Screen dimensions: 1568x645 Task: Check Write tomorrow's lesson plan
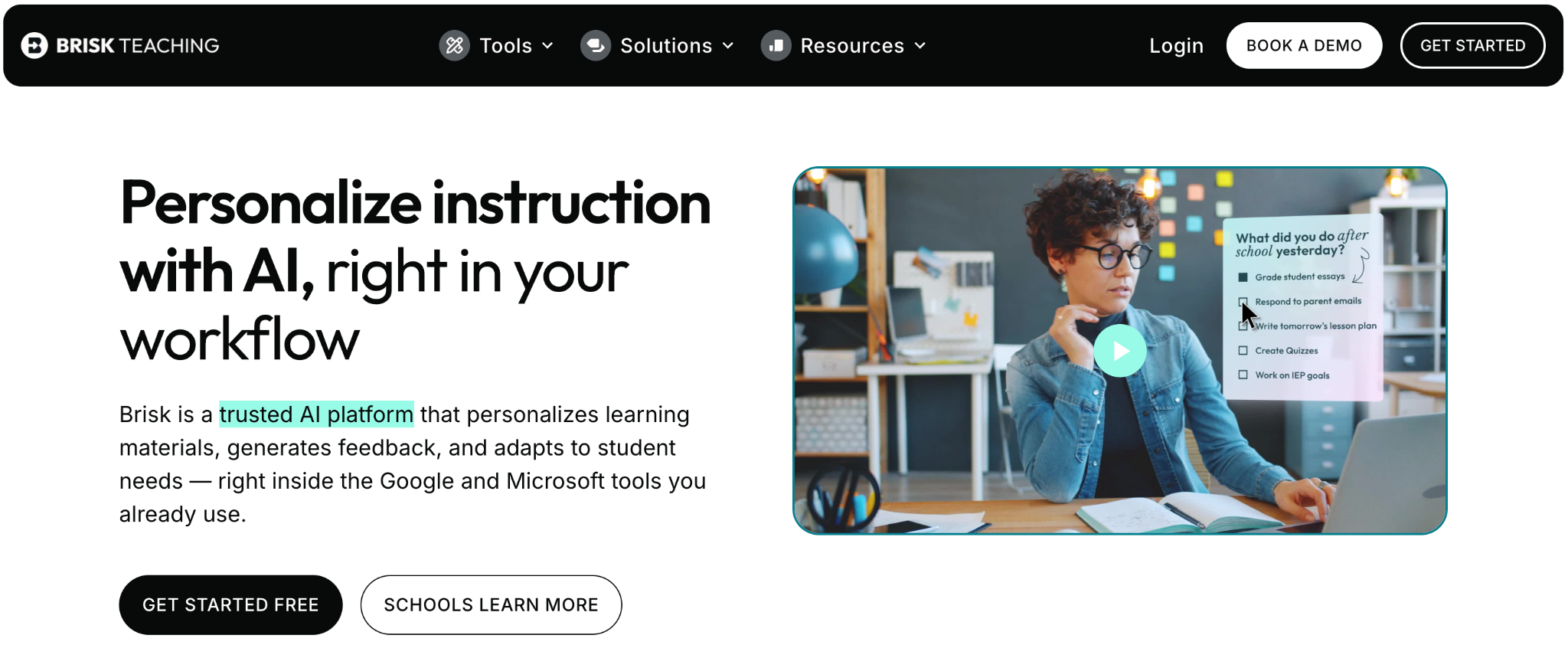click(x=1243, y=326)
